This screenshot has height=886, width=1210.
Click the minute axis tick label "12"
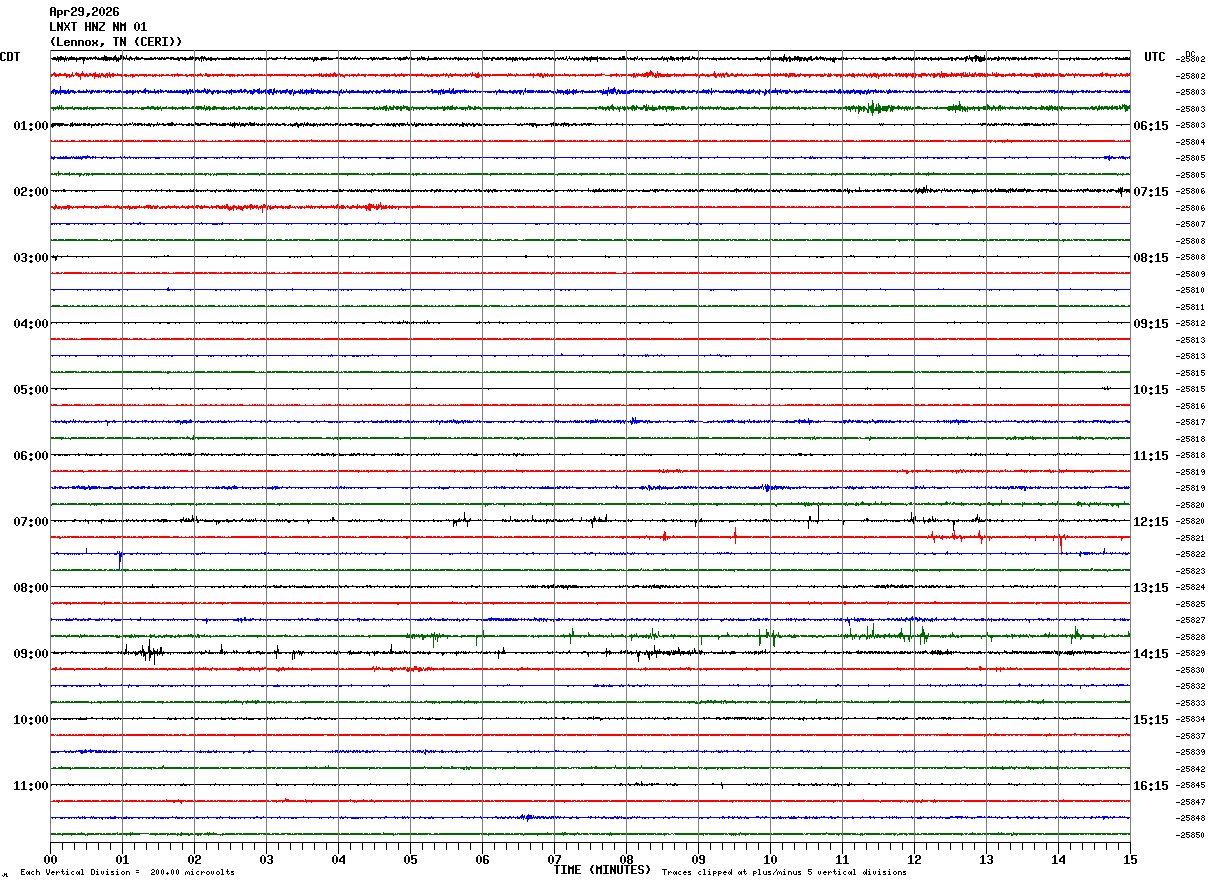(x=914, y=859)
